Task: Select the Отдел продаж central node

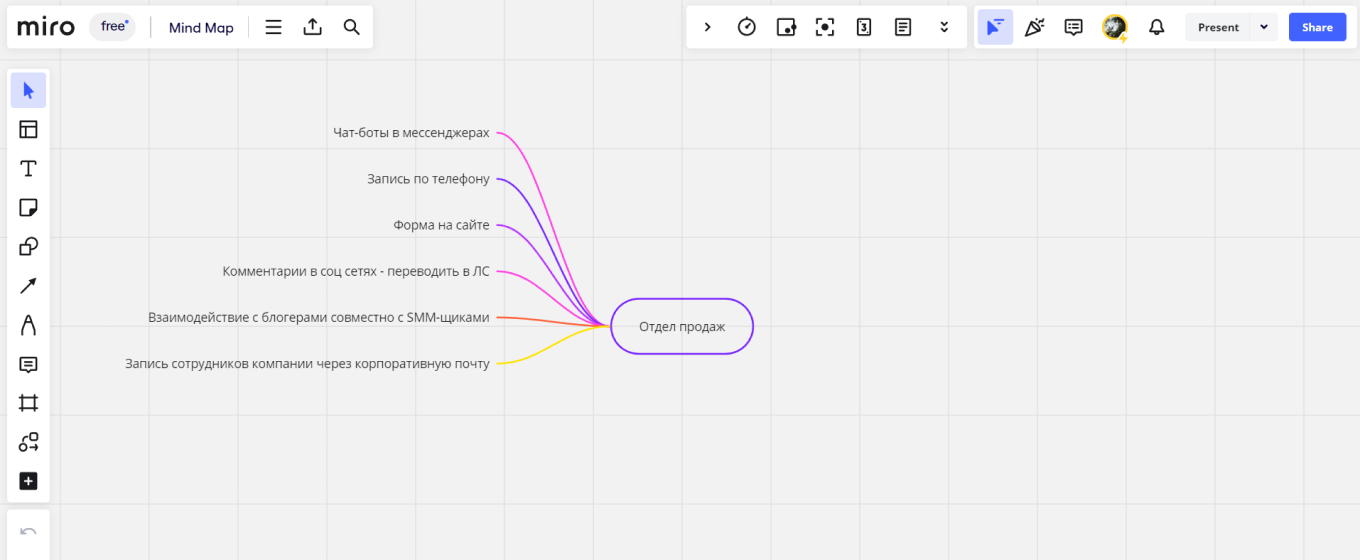Action: click(682, 326)
